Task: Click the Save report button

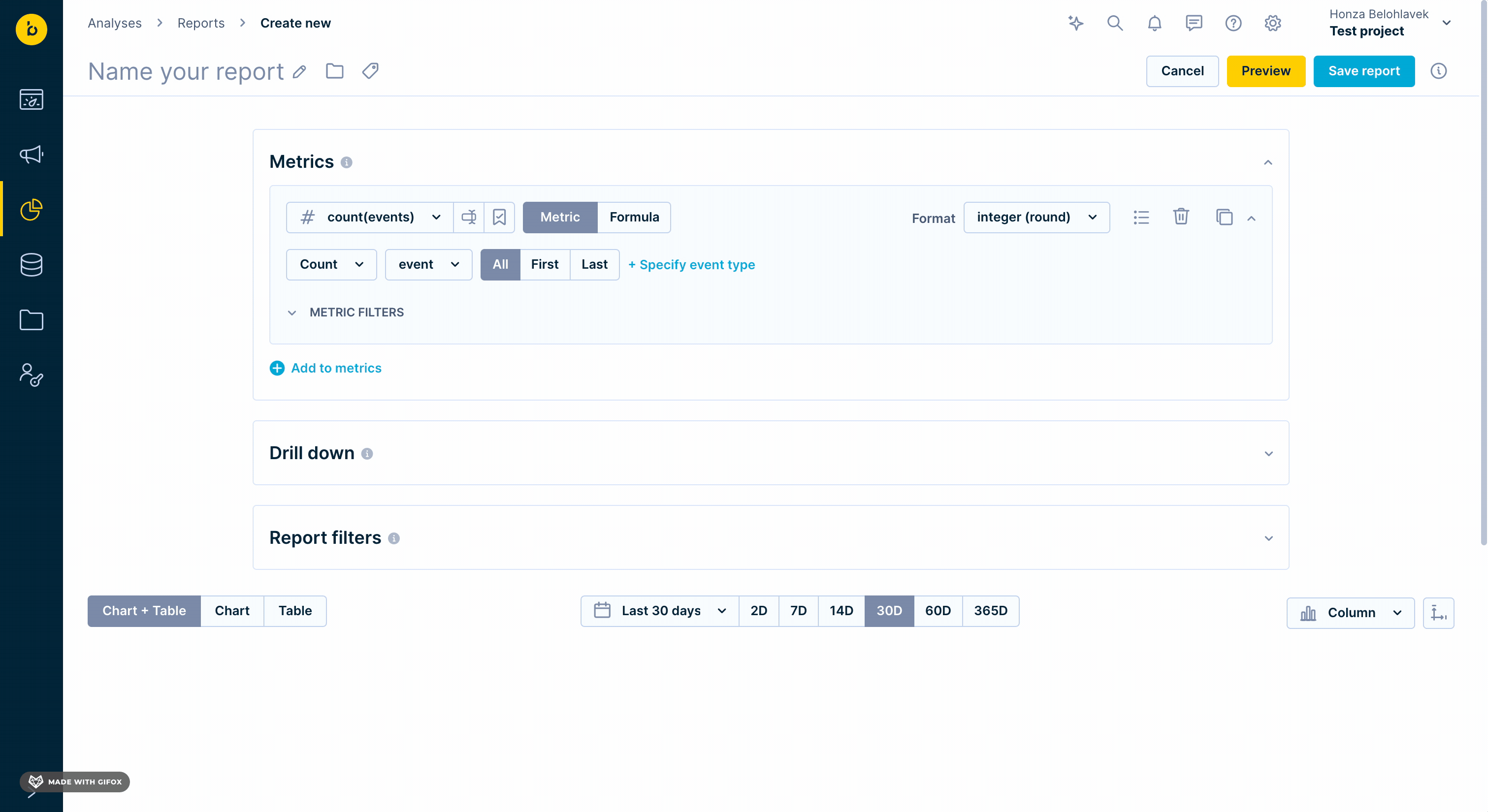Action: [x=1363, y=71]
